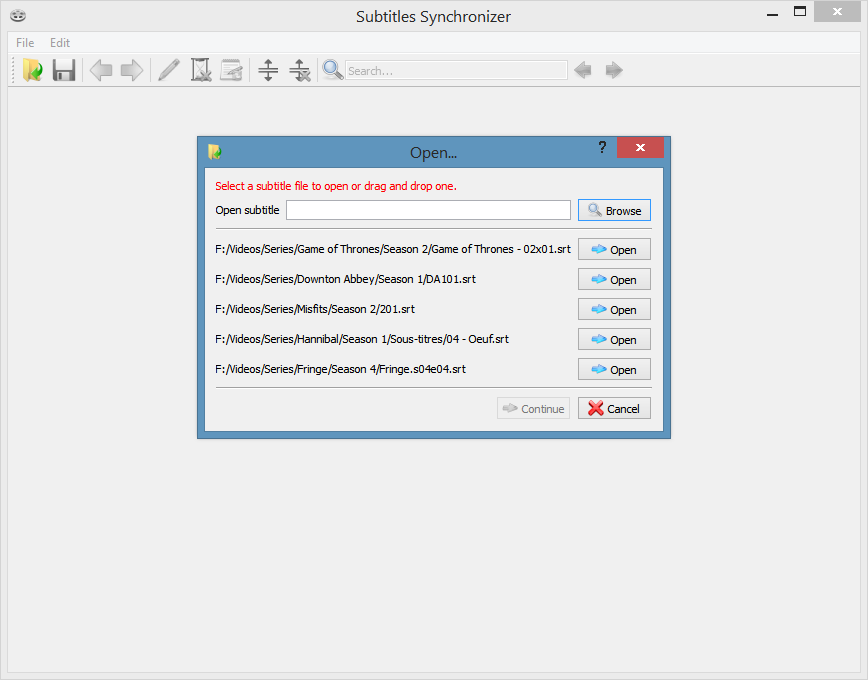Click the insert subtitle line toolbar icon
The width and height of the screenshot is (868, 680).
(x=268, y=70)
